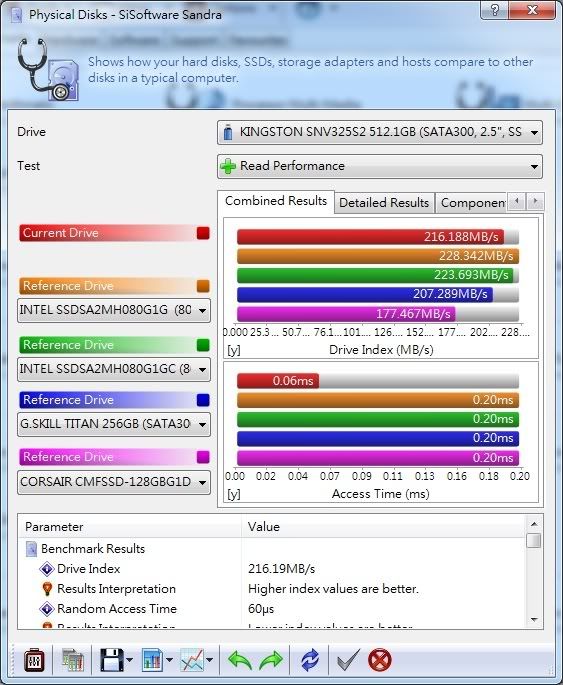Toggle the red Current Drive color box
Image resolution: width=563 pixels, height=685 pixels.
[x=203, y=233]
